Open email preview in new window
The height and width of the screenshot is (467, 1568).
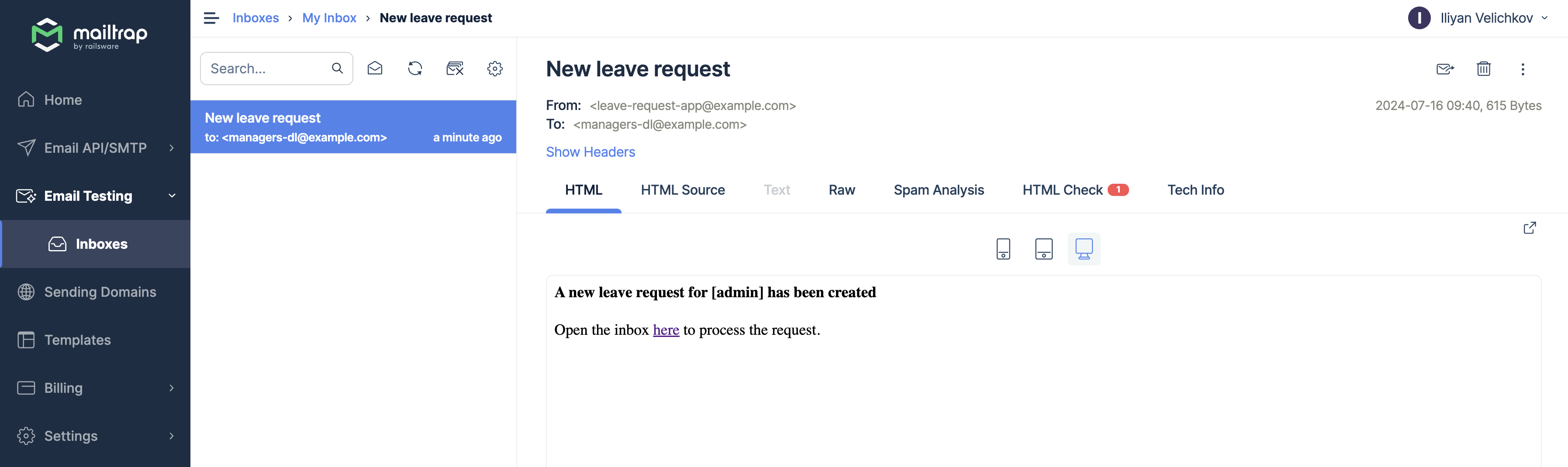1529,228
